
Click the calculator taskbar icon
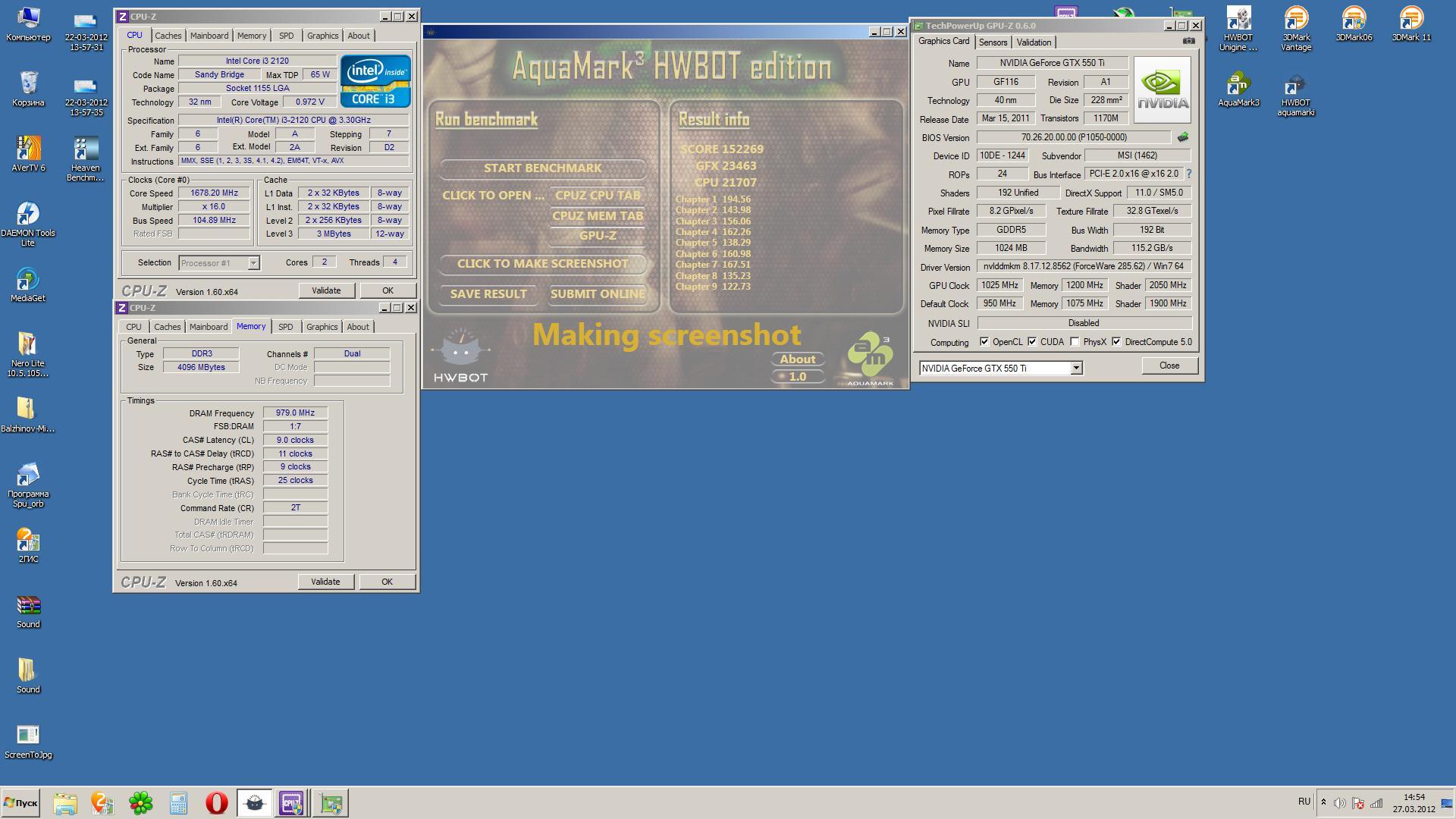(178, 803)
